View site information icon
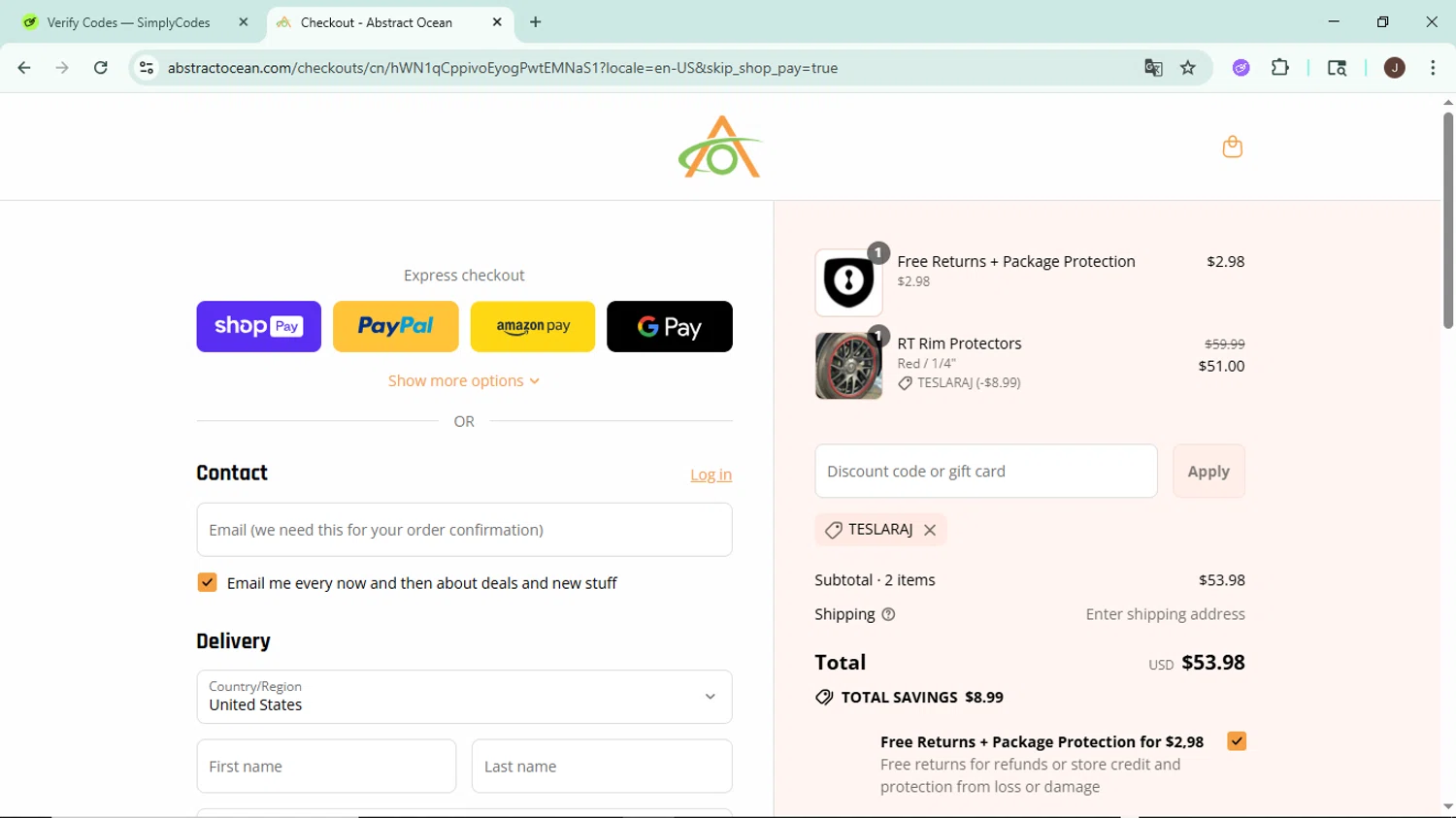Viewport: 1456px width, 818px height. coord(147,68)
